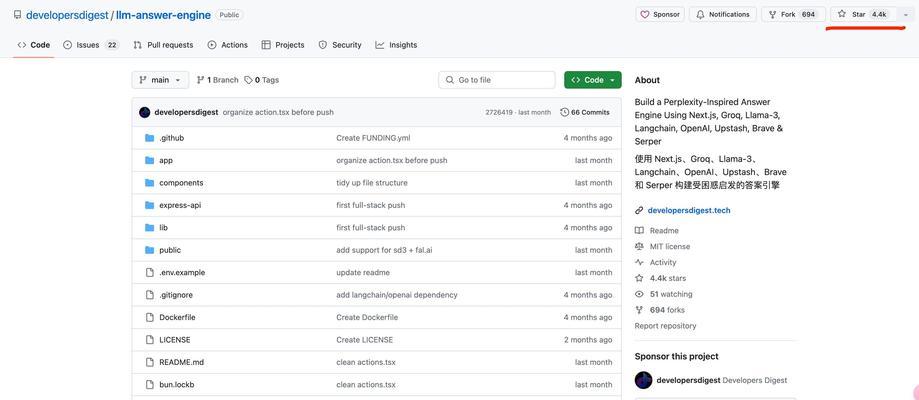This screenshot has height=400, width=919.
Task: View the 4.4k stars link
Action: coord(668,278)
